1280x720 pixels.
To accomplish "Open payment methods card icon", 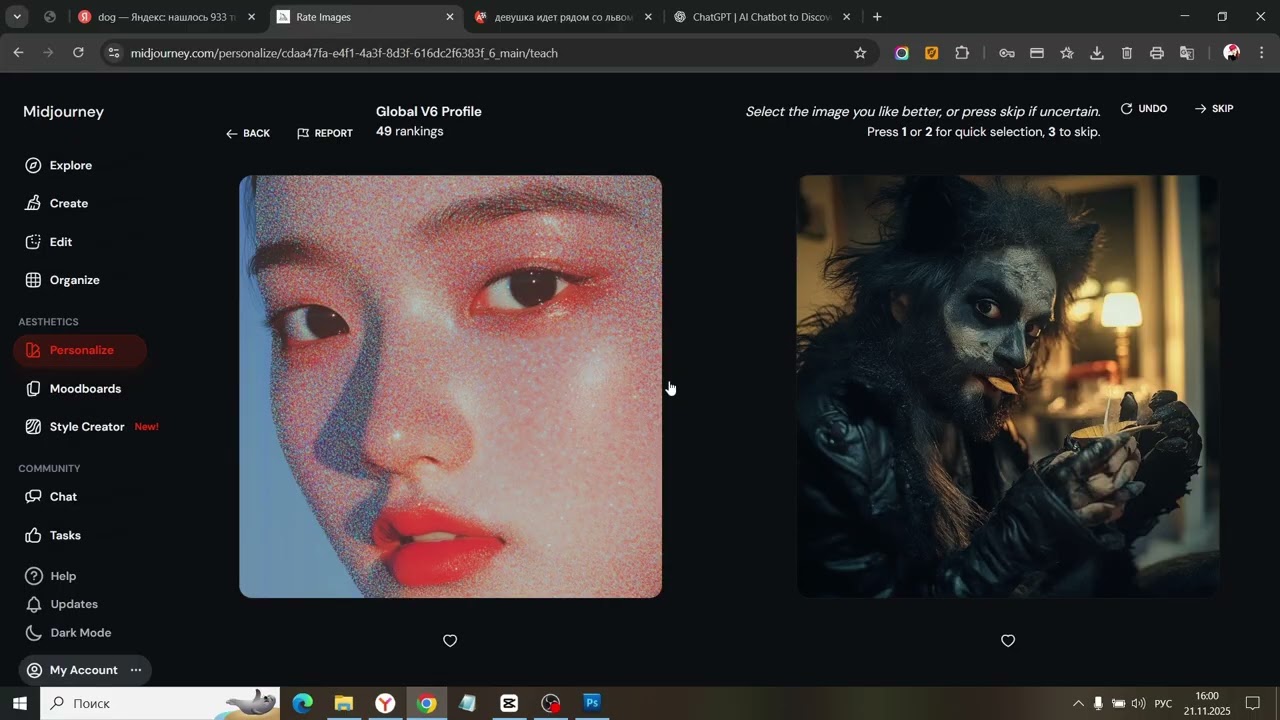I will click(1037, 53).
